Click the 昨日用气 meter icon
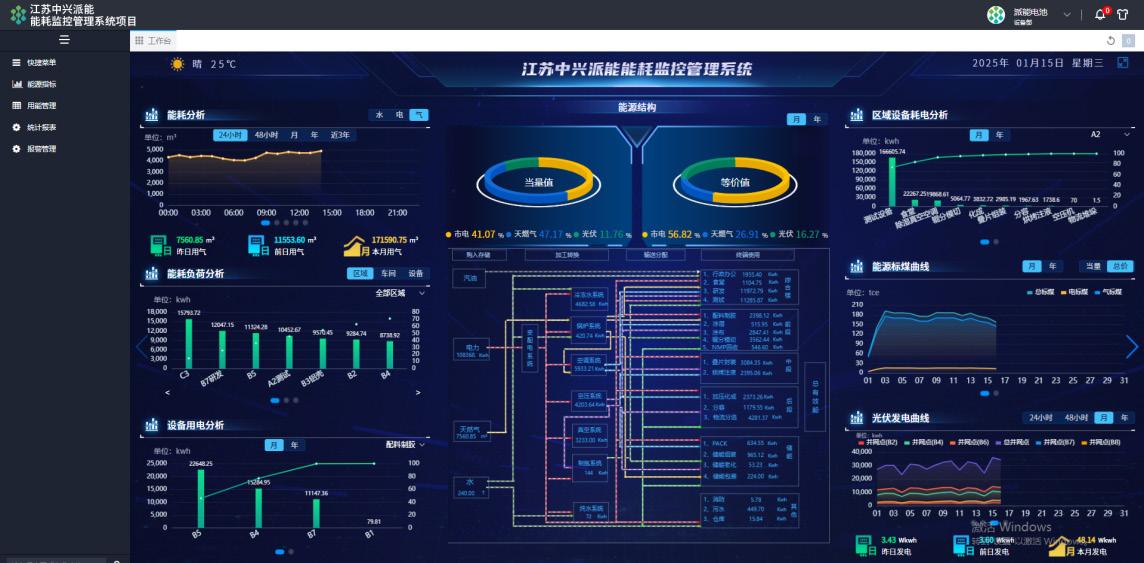Screen dimensions: 1144x563 pyautogui.click(x=161, y=246)
